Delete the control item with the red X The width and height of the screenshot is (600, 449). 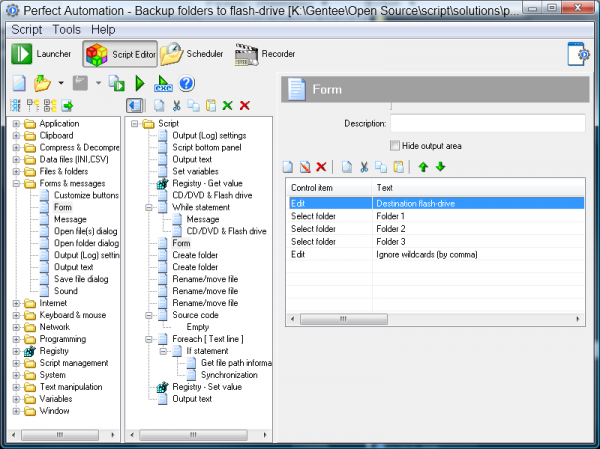click(x=321, y=166)
